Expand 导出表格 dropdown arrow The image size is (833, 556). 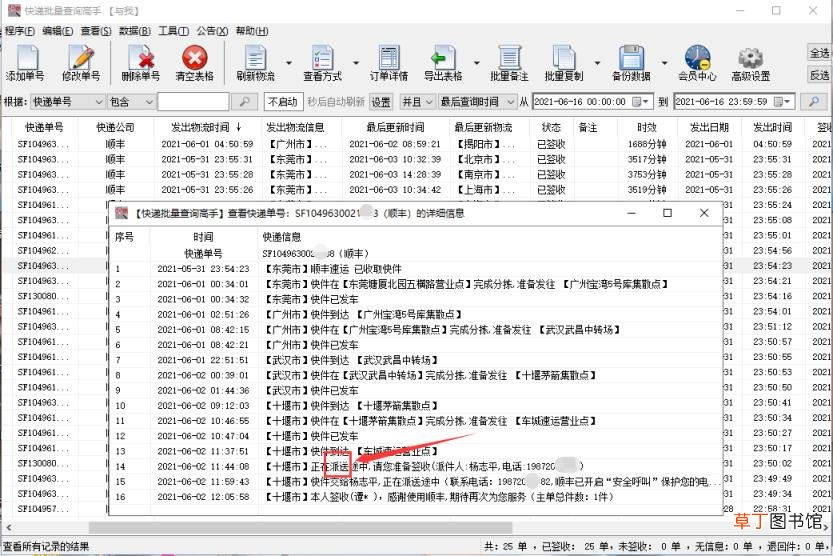(477, 63)
